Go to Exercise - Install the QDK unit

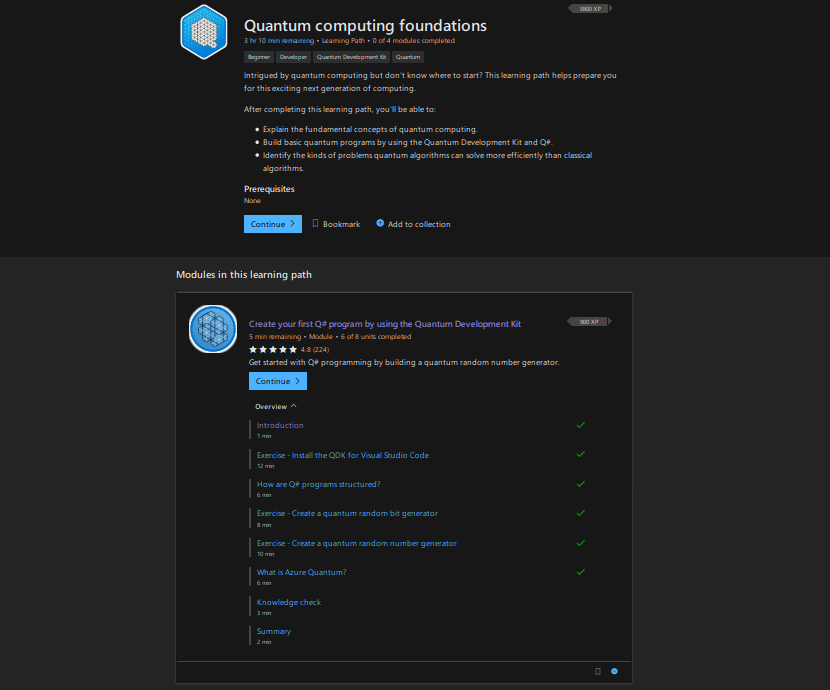tap(342, 455)
